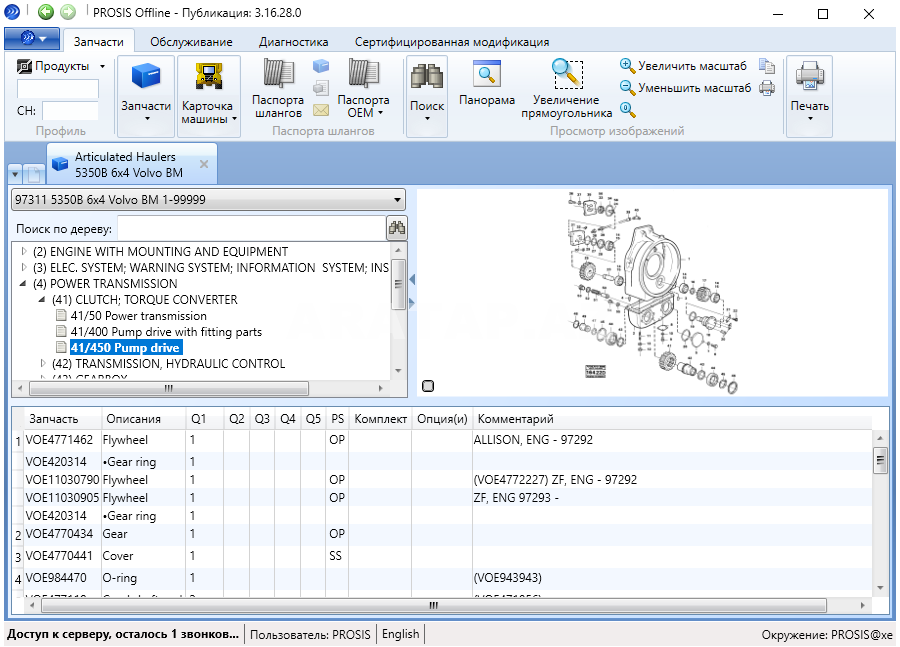
Task: Click the tree vertical scrollbar thumb
Action: (398, 285)
